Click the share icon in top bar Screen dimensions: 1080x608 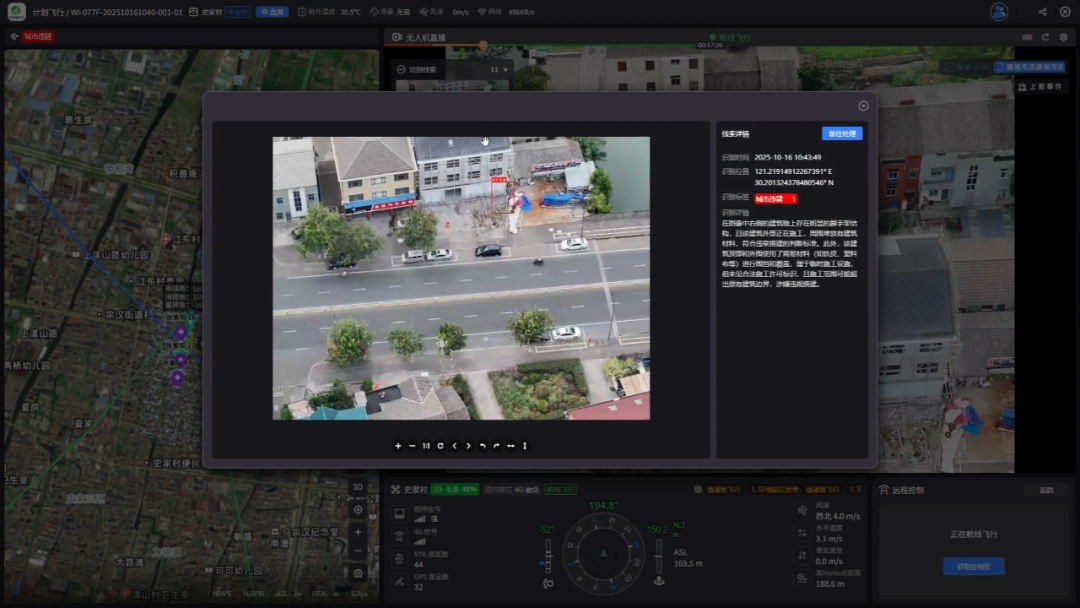1042,12
